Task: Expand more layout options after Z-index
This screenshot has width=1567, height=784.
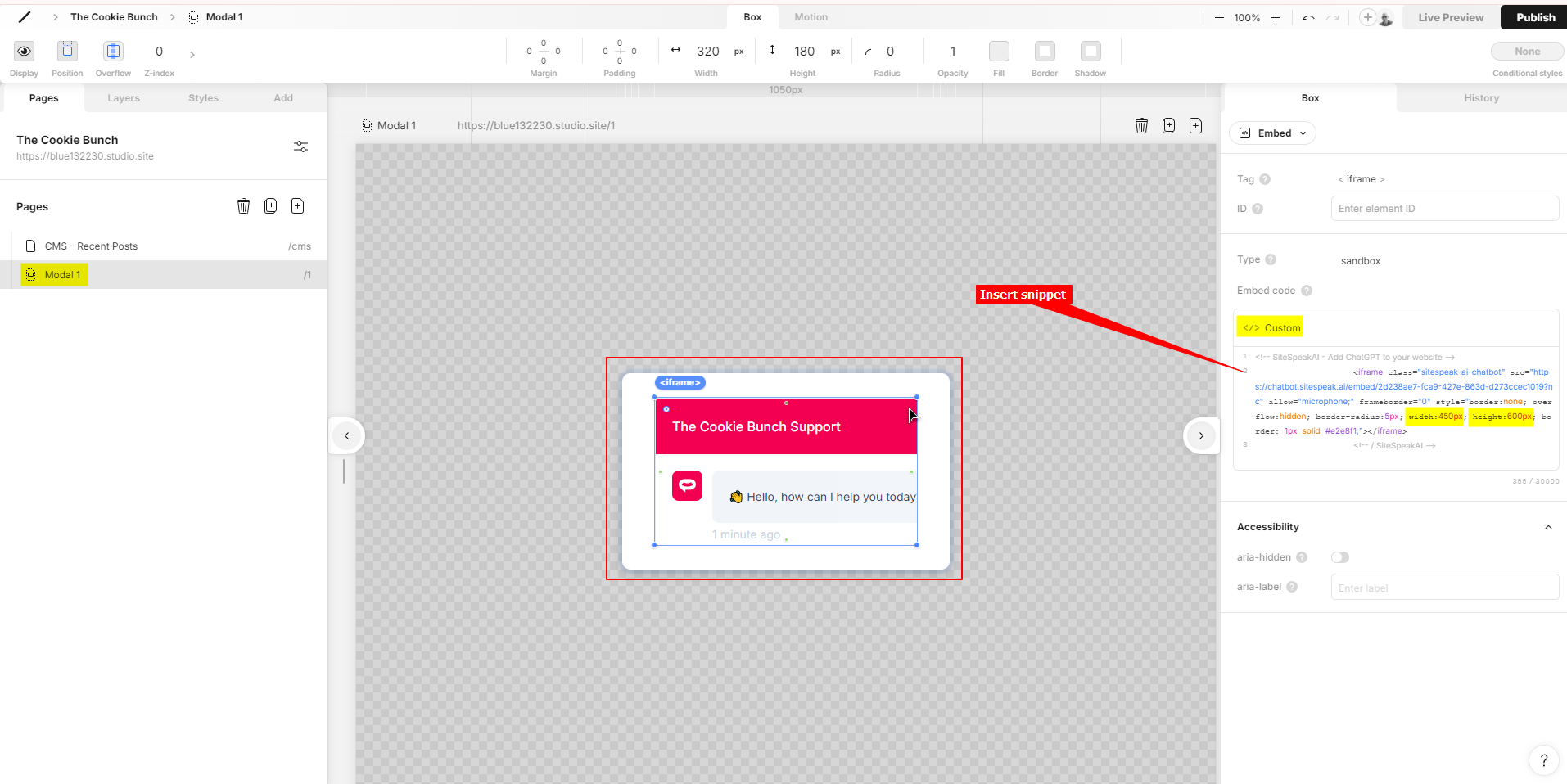Action: pos(192,55)
